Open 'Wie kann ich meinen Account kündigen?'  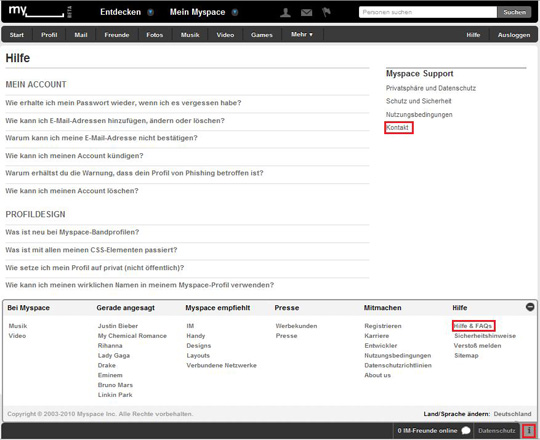tap(74, 156)
